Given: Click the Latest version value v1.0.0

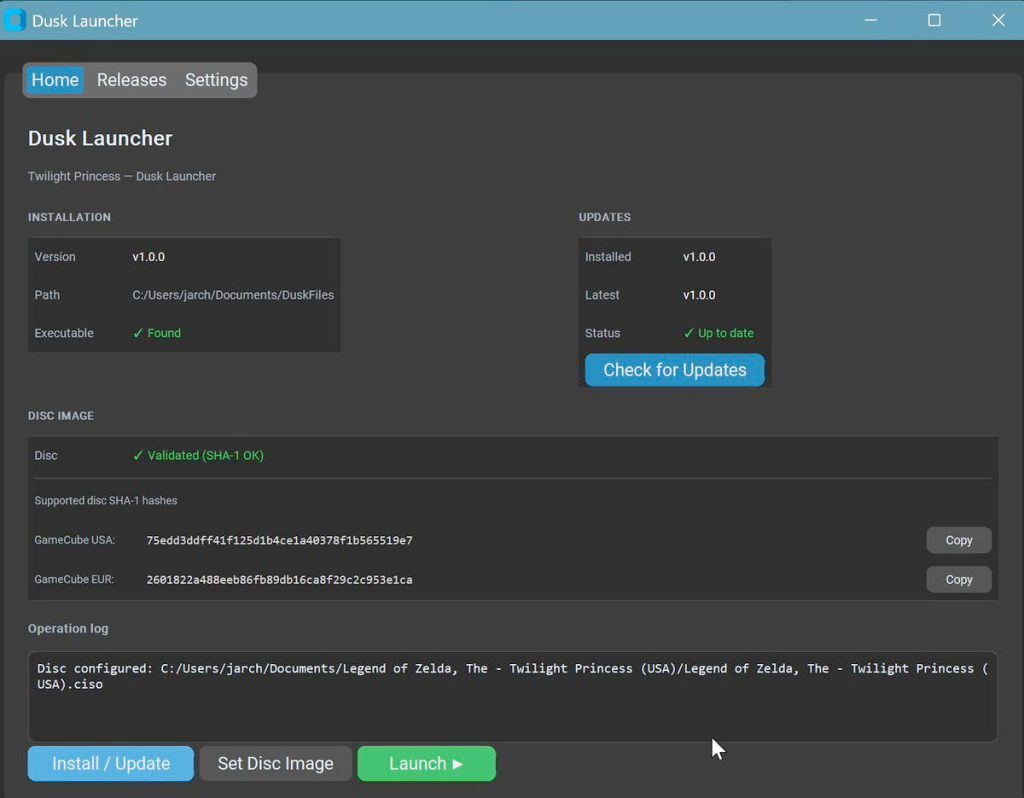Looking at the screenshot, I should point(699,295).
